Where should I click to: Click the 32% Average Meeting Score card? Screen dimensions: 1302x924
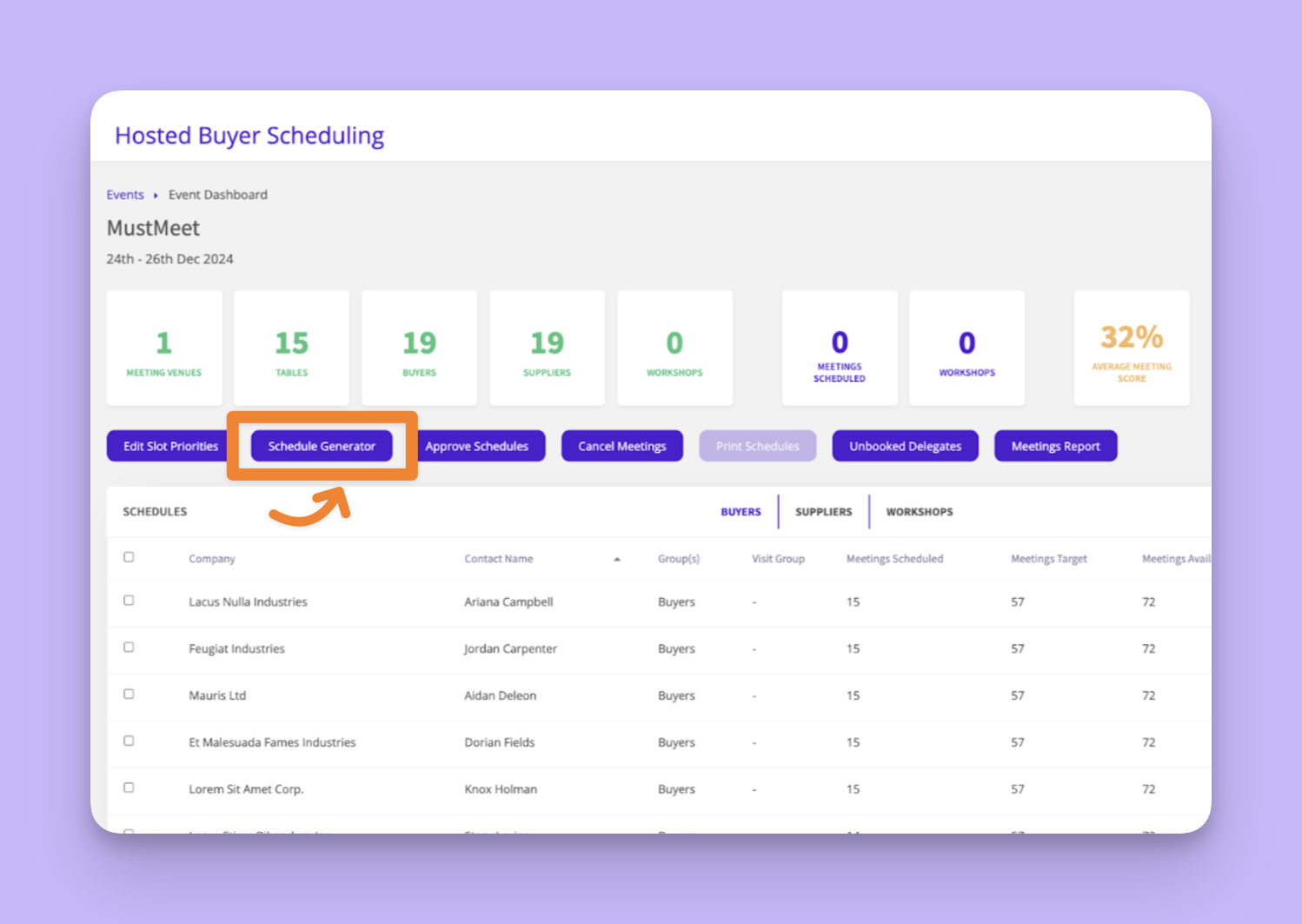(1132, 348)
